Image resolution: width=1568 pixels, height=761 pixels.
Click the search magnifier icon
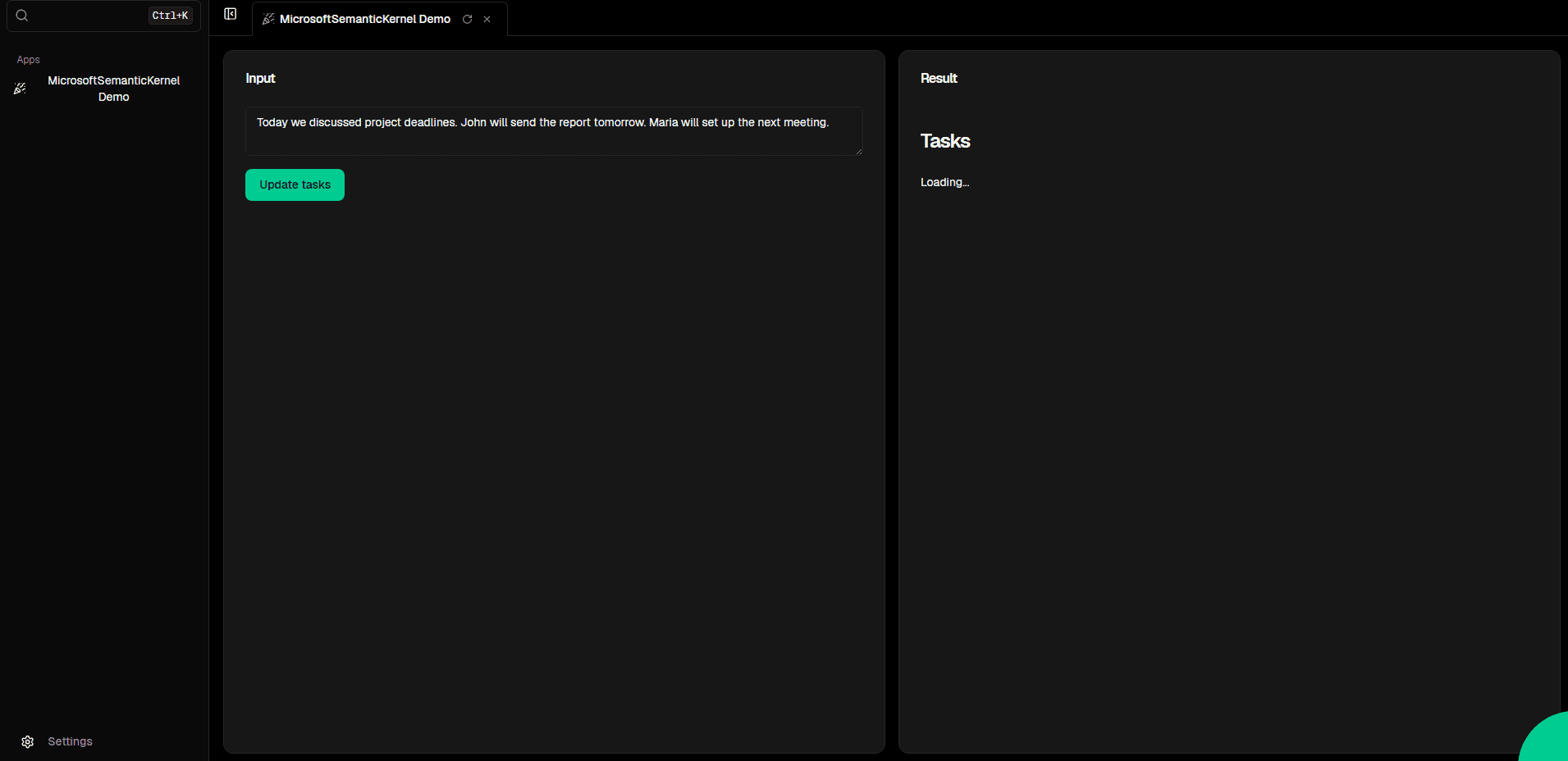click(x=22, y=15)
